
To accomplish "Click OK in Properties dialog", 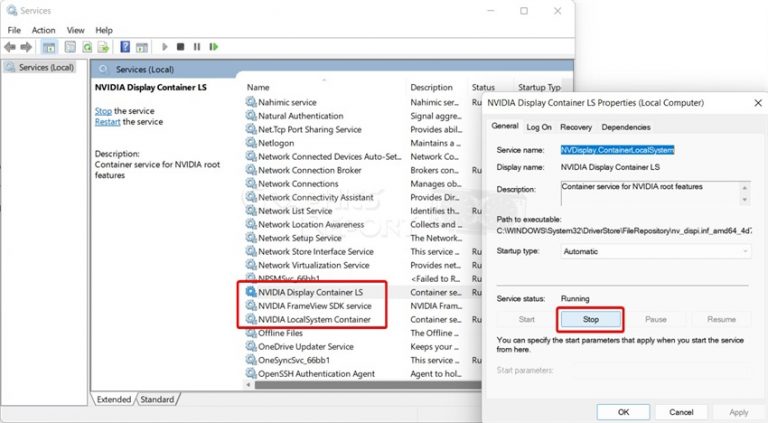I will [623, 412].
